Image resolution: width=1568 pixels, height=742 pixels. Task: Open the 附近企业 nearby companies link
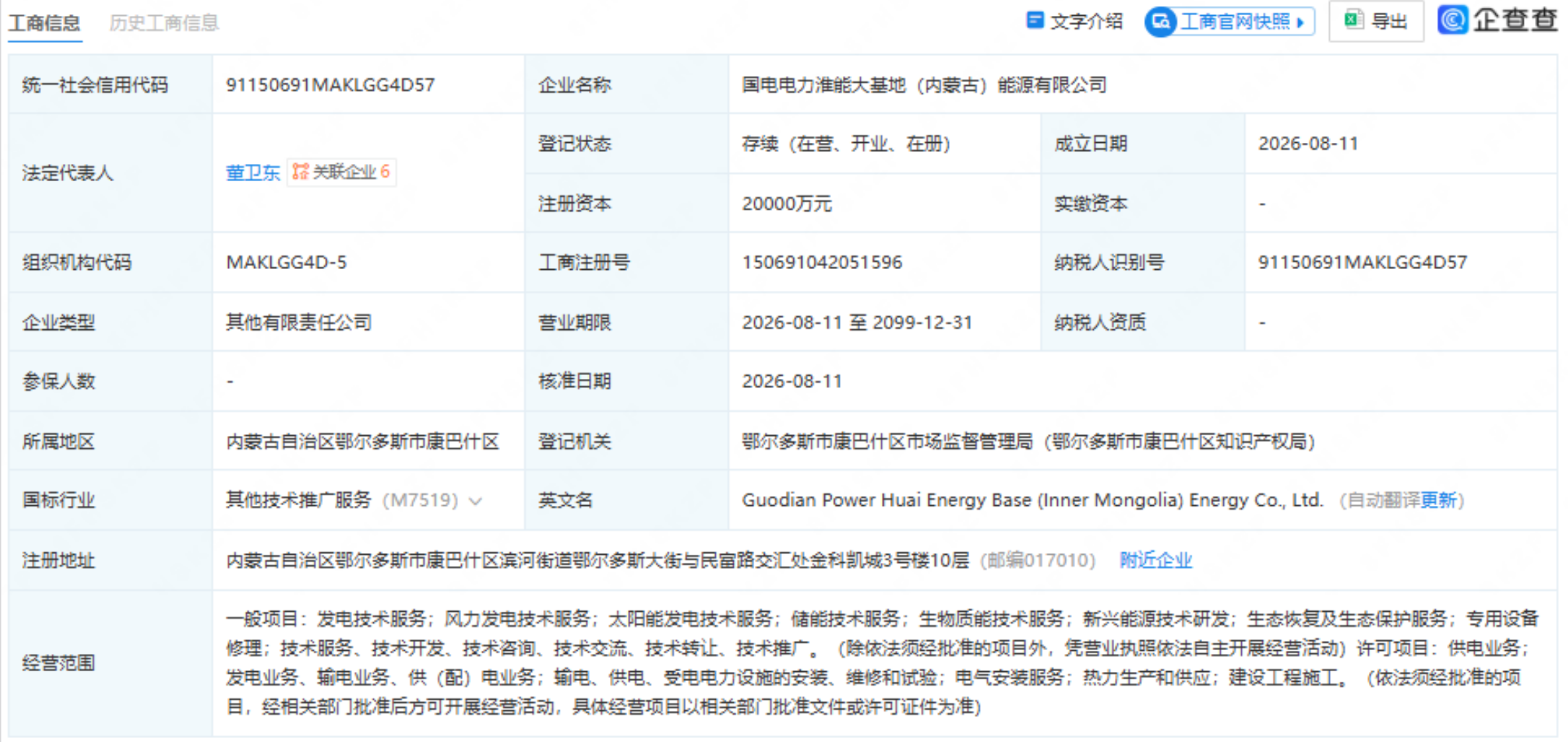[x=1156, y=561]
